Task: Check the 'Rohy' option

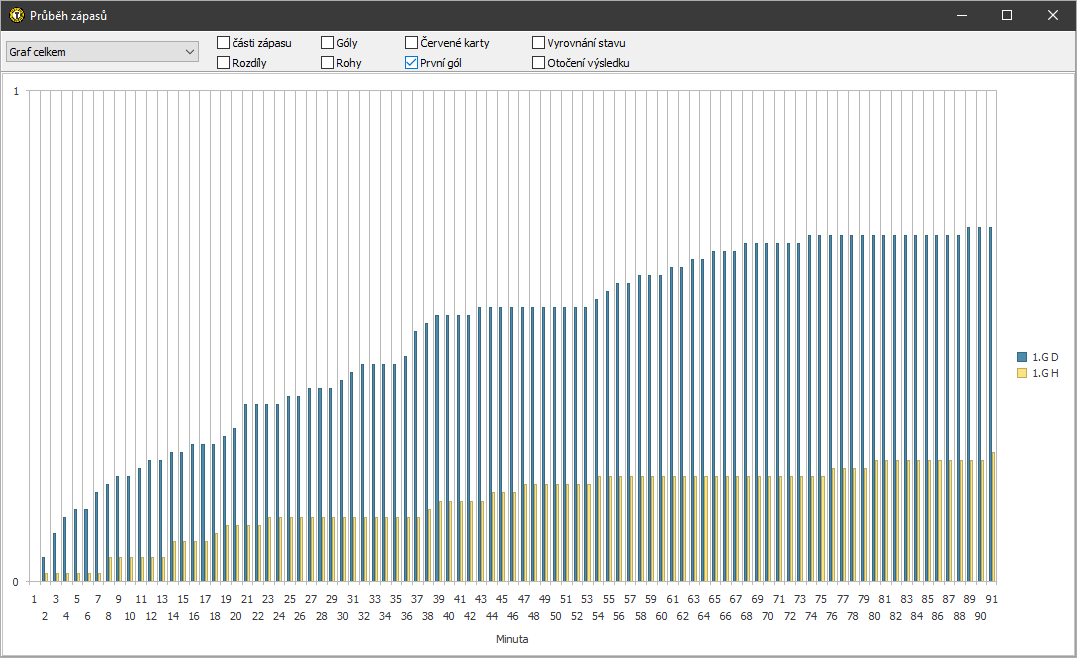Action: (328, 63)
